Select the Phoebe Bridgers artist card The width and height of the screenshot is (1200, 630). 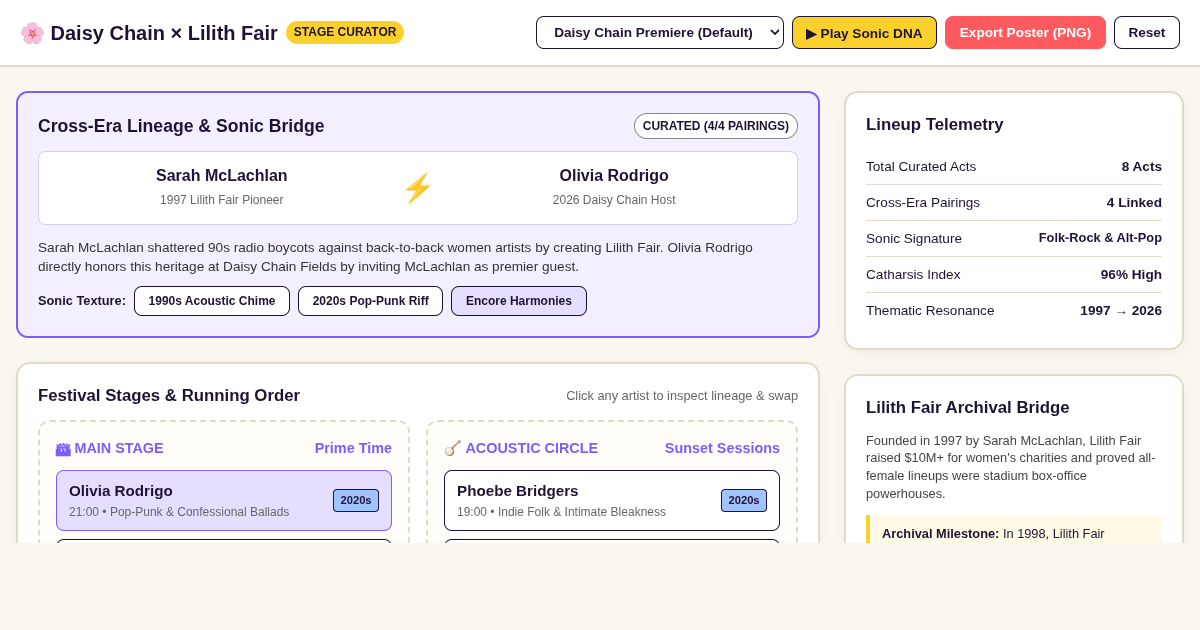click(612, 500)
